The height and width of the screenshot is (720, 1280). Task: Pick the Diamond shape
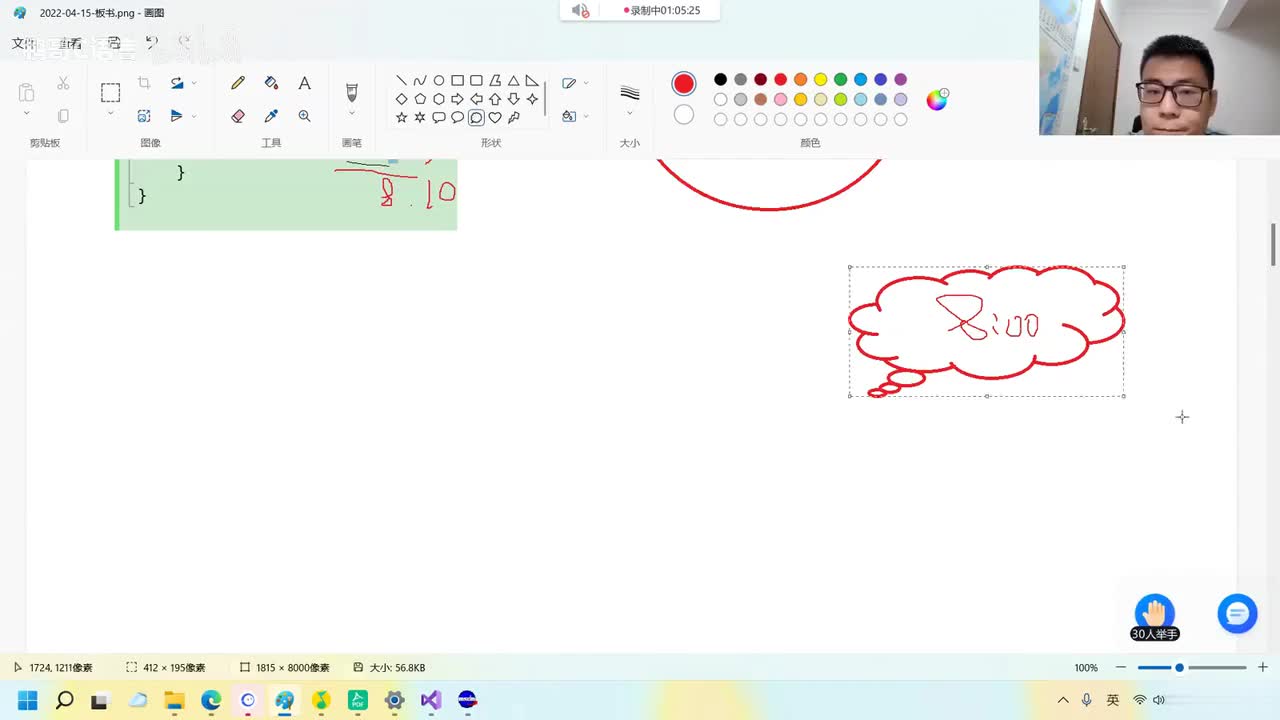[x=401, y=99]
